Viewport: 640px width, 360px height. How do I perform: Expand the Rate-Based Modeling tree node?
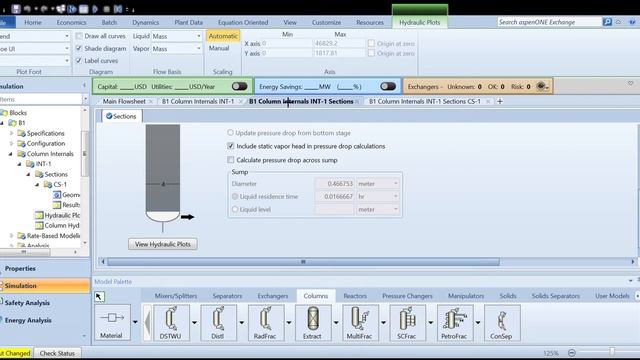(x=11, y=236)
